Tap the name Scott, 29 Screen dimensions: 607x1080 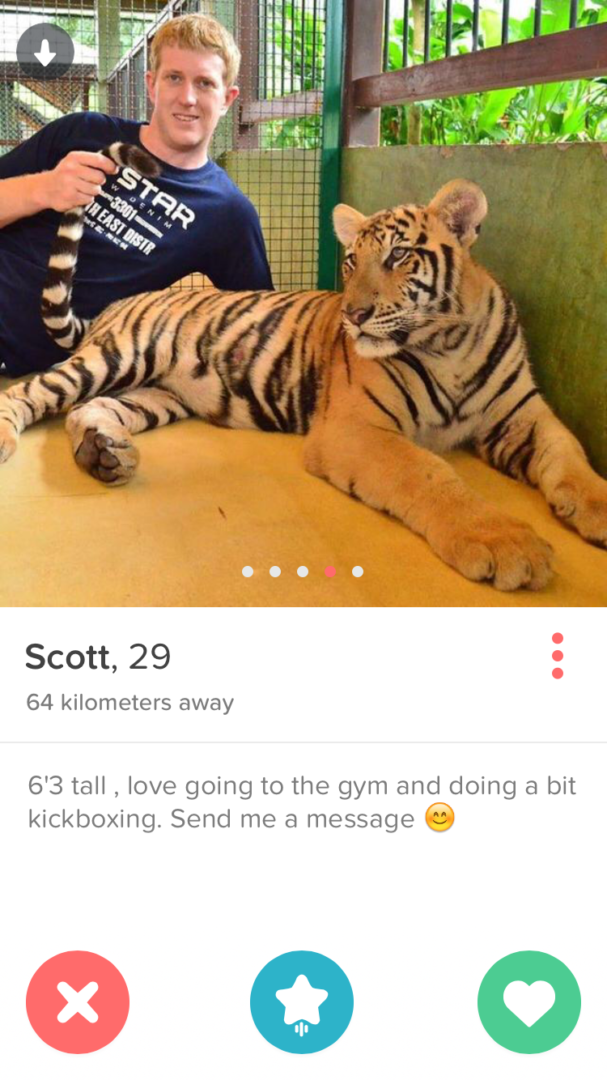(x=98, y=657)
